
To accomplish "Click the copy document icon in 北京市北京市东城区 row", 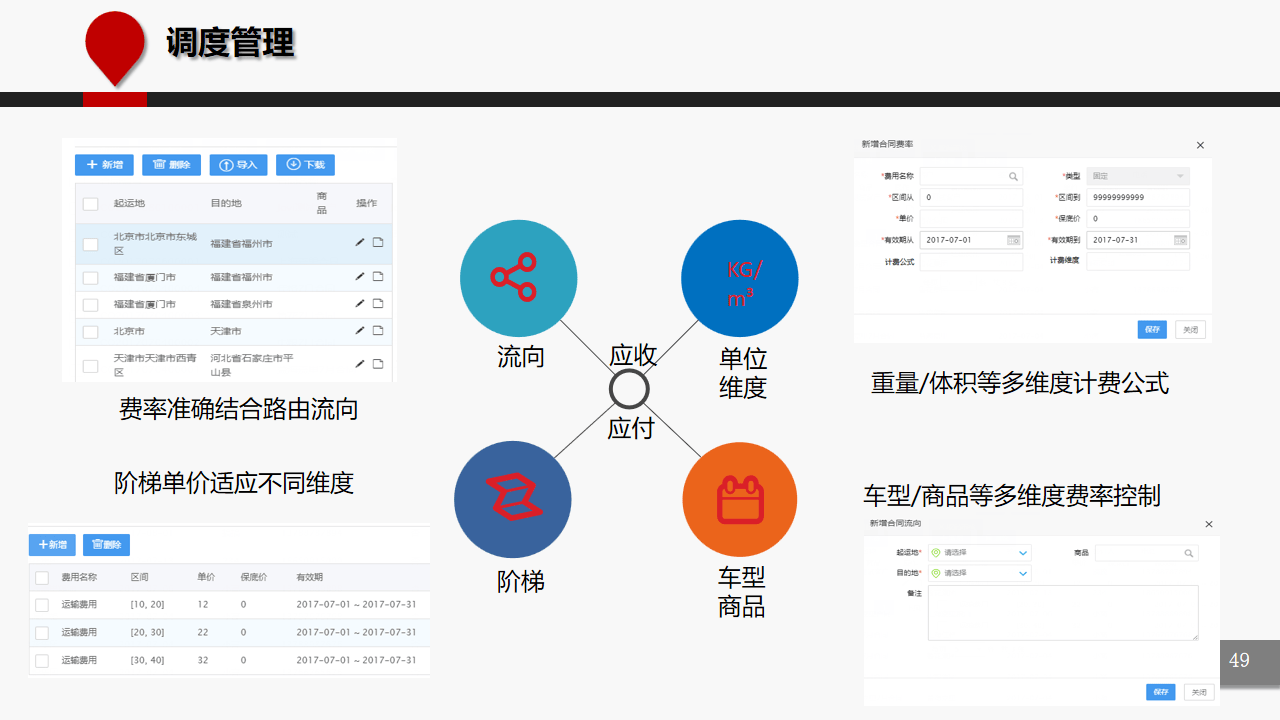I will tap(378, 242).
